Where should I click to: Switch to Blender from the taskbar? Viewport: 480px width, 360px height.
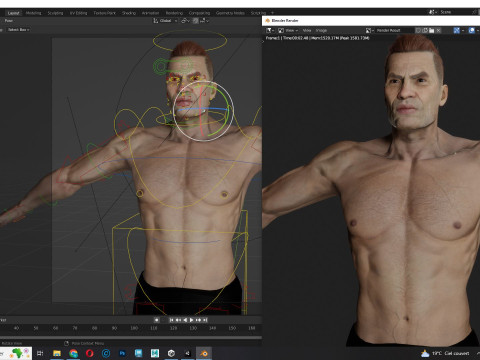tap(204, 353)
